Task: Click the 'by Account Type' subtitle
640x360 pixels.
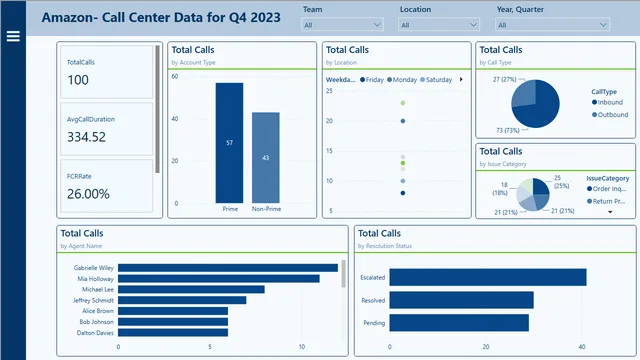Action: (193, 62)
